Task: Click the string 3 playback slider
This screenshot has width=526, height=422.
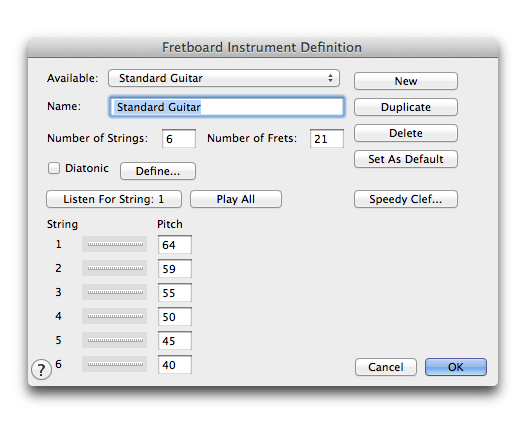Action: pyautogui.click(x=114, y=292)
